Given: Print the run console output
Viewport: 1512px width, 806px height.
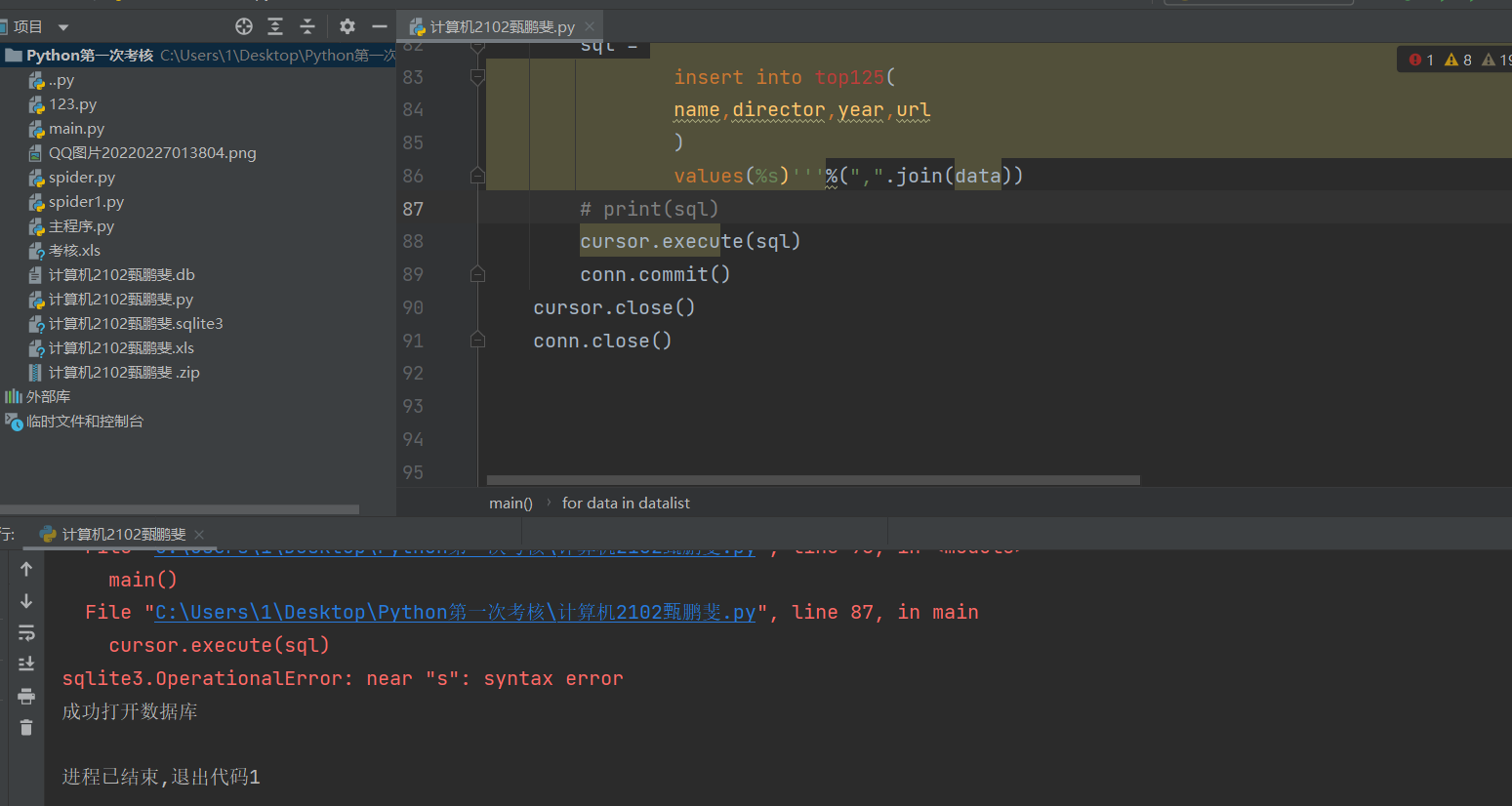Looking at the screenshot, I should coord(26,696).
